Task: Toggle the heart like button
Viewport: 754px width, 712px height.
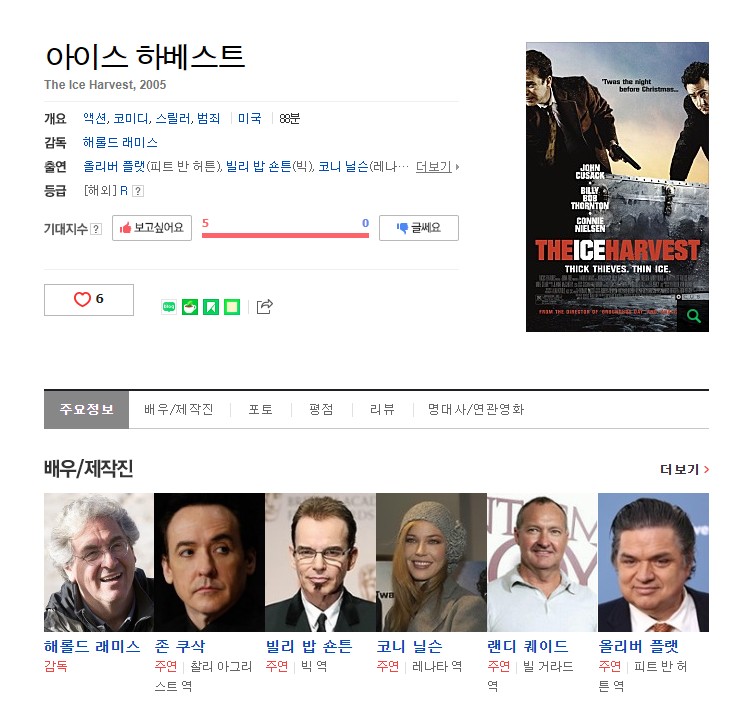Action: 89,300
